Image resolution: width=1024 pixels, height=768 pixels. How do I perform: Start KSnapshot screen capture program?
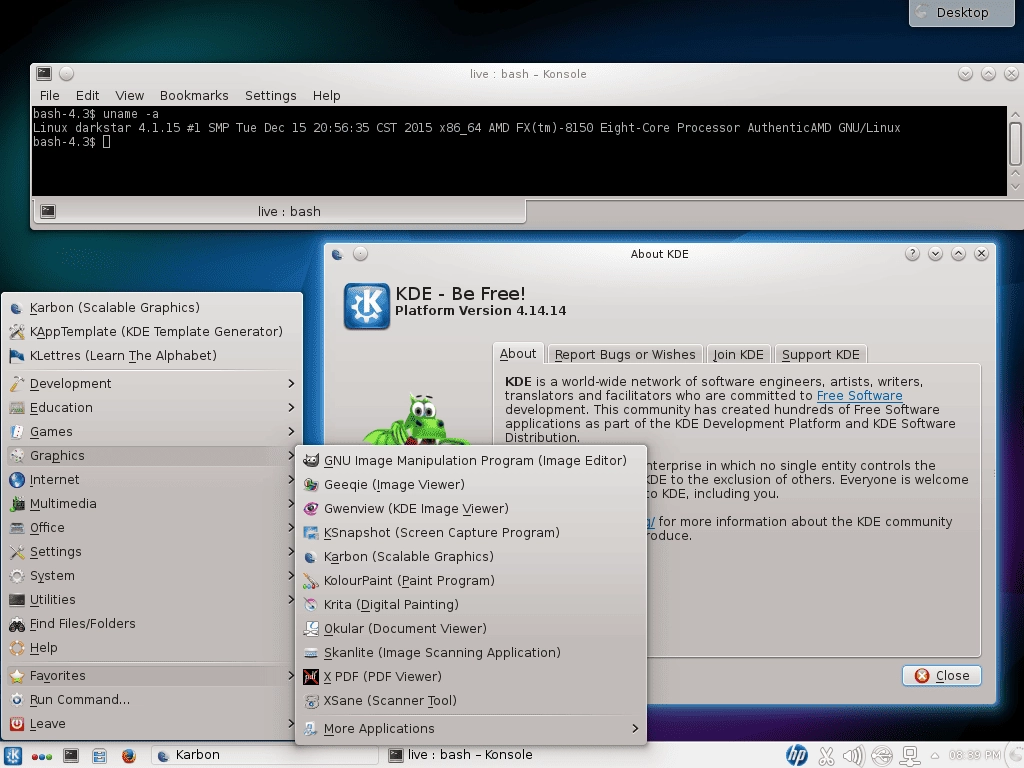(x=470, y=533)
